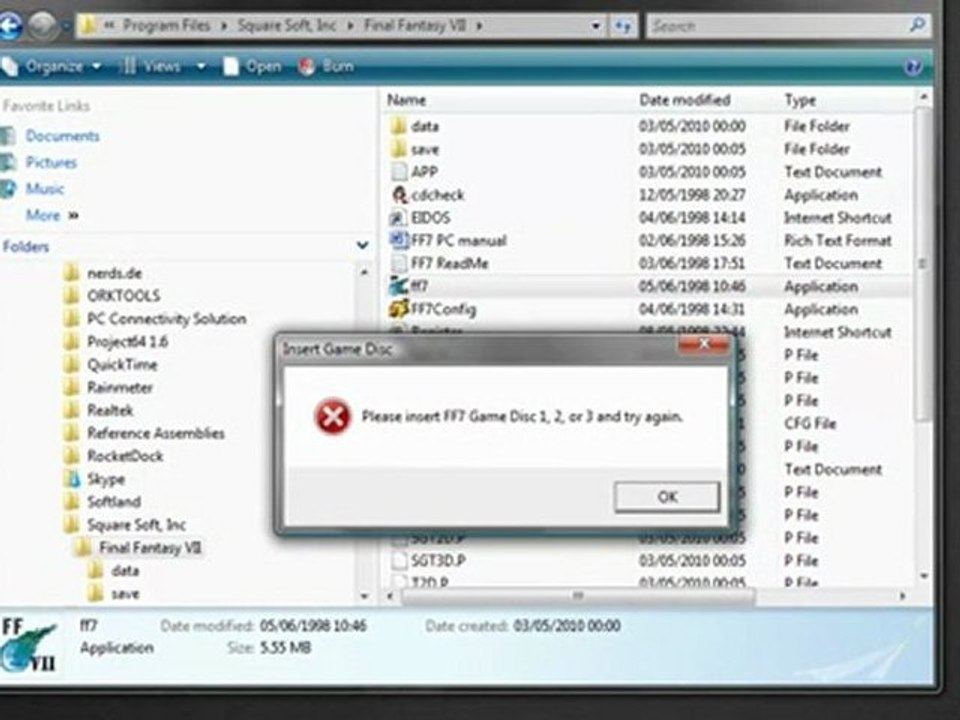Select the ff7 application icon

tap(399, 286)
